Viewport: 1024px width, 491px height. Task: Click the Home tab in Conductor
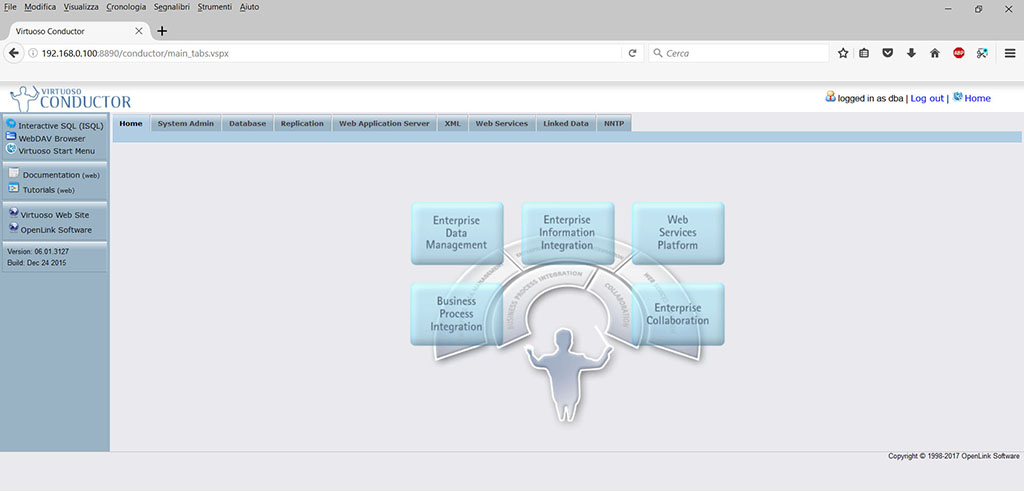pyautogui.click(x=131, y=123)
